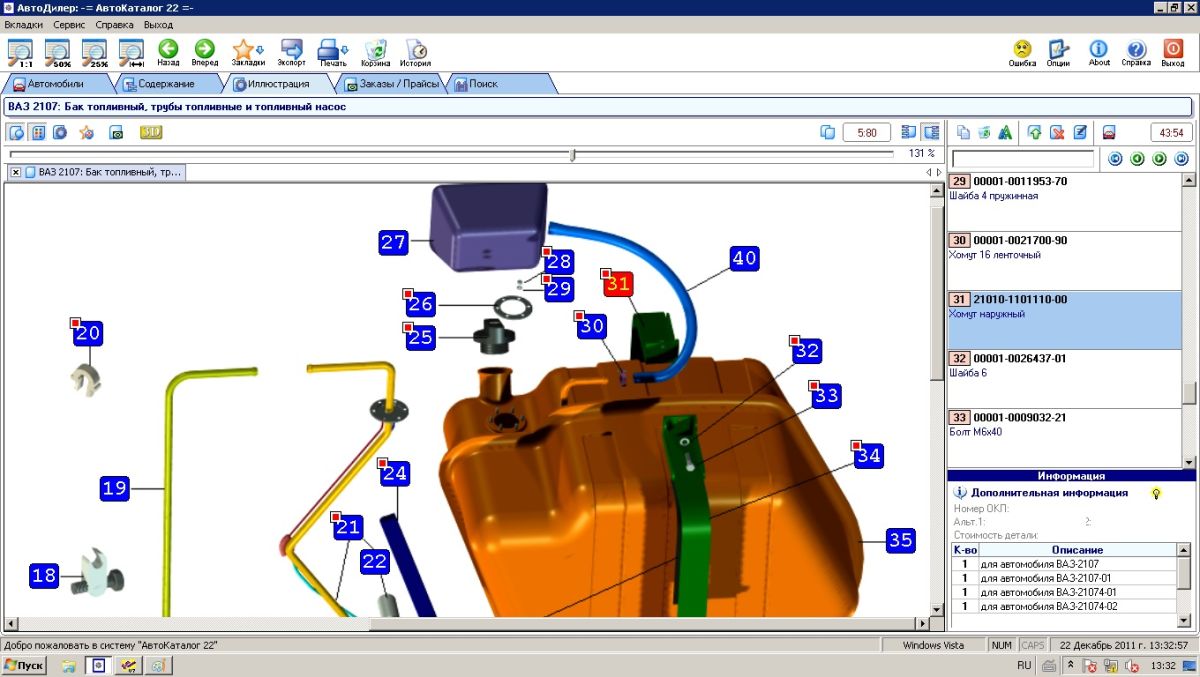Open the Сервис menu
Viewport: 1200px width, 677px height.
click(x=70, y=24)
